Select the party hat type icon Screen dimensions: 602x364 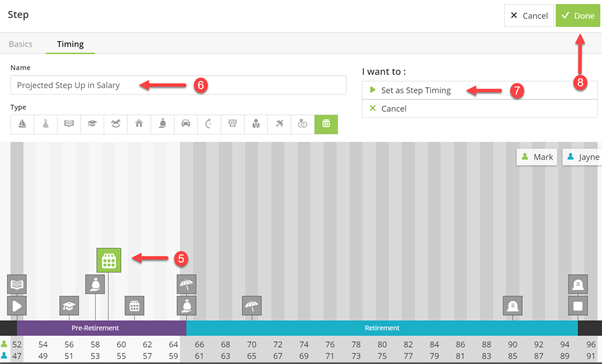(x=46, y=124)
